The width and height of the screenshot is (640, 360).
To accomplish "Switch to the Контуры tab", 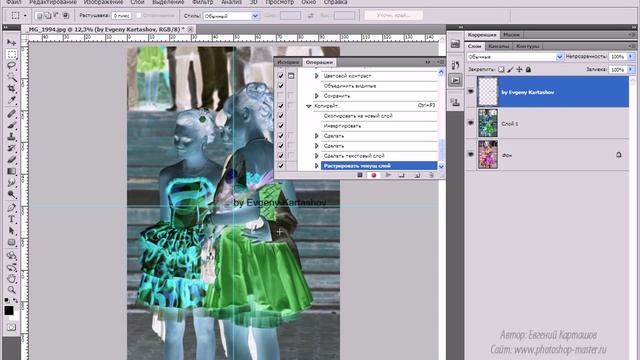I will coord(528,46).
